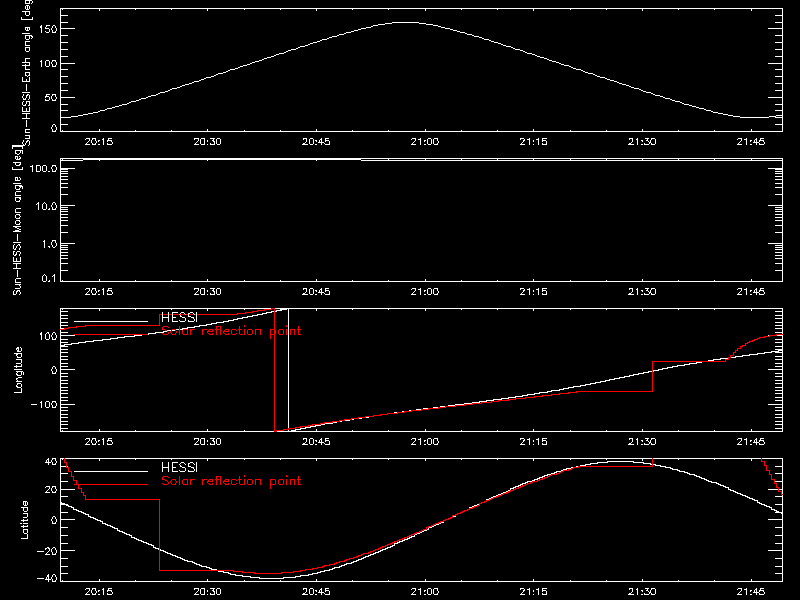The image size is (800, 600).
Task: Select the Longitude y-axis title
Action: click(x=18, y=370)
